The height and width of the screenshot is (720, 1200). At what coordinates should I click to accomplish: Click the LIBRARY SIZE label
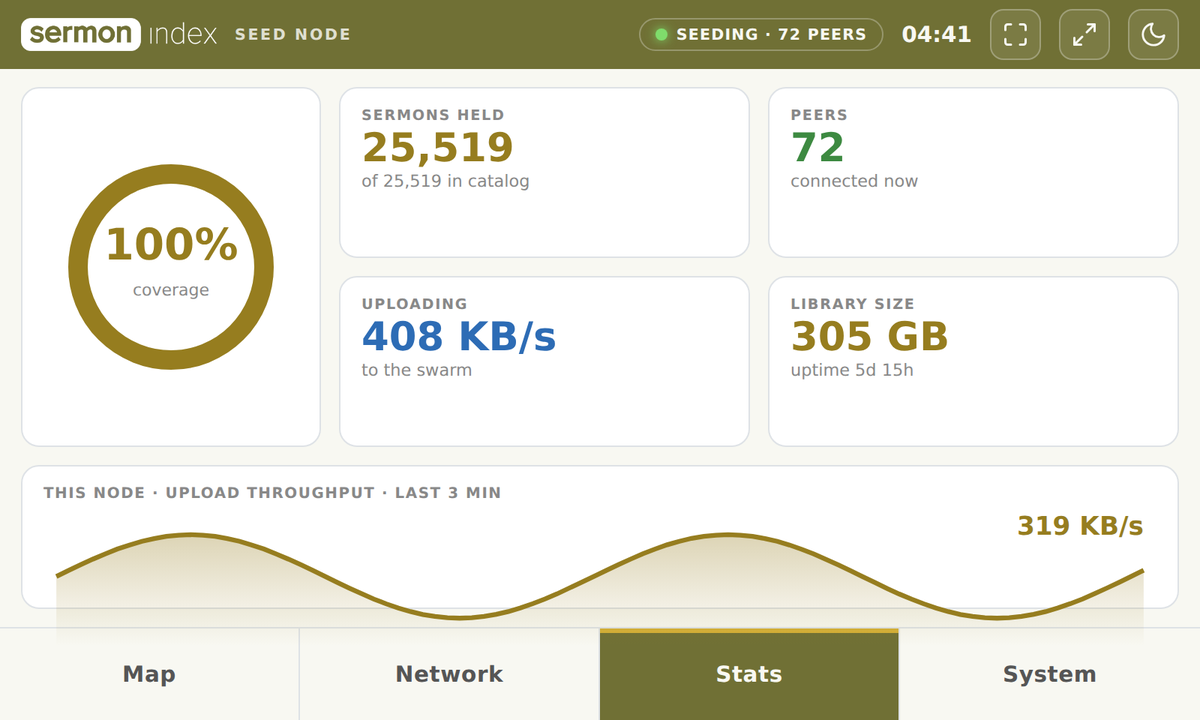(852, 304)
